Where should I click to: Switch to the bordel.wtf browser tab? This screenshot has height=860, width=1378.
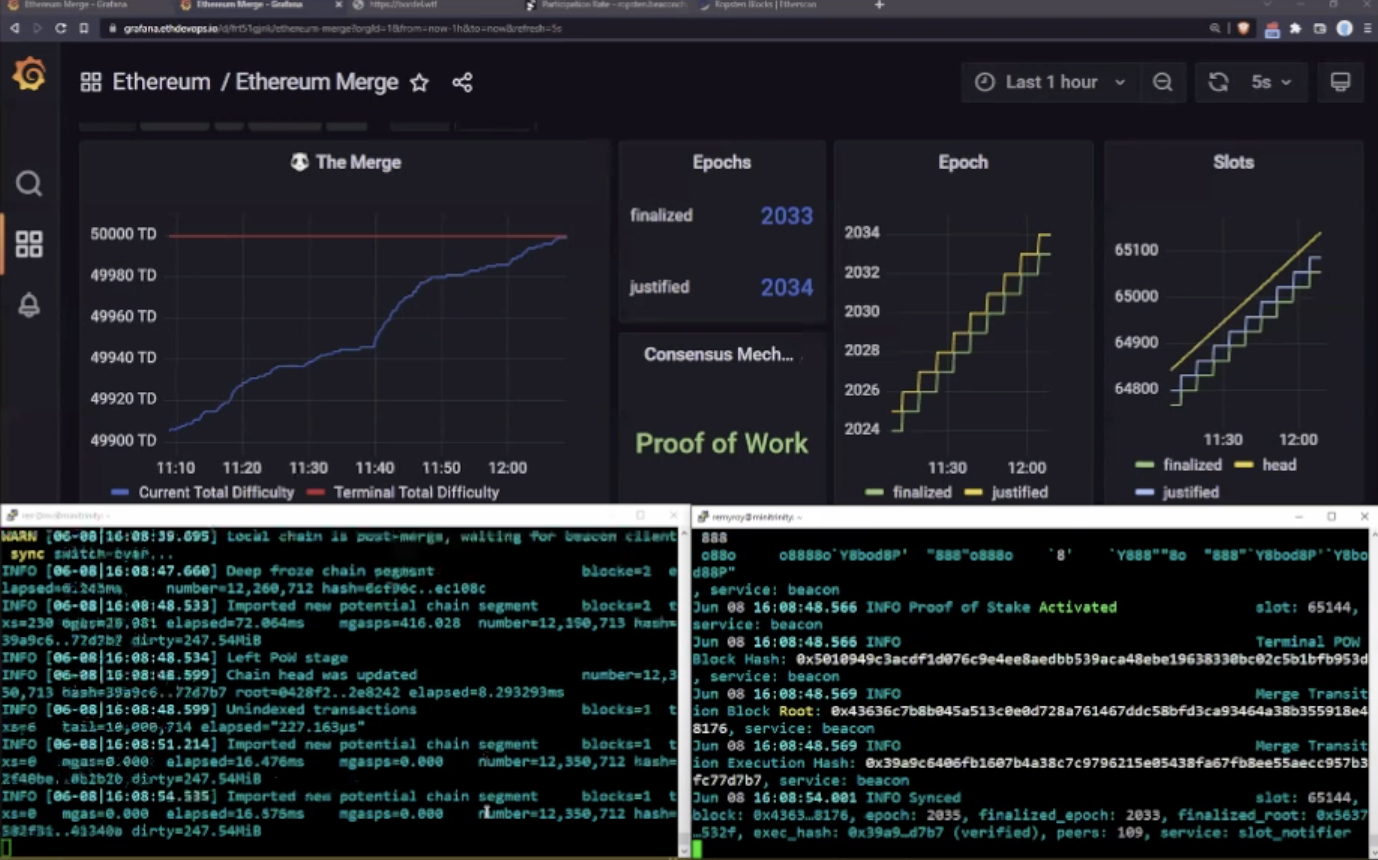click(x=430, y=5)
